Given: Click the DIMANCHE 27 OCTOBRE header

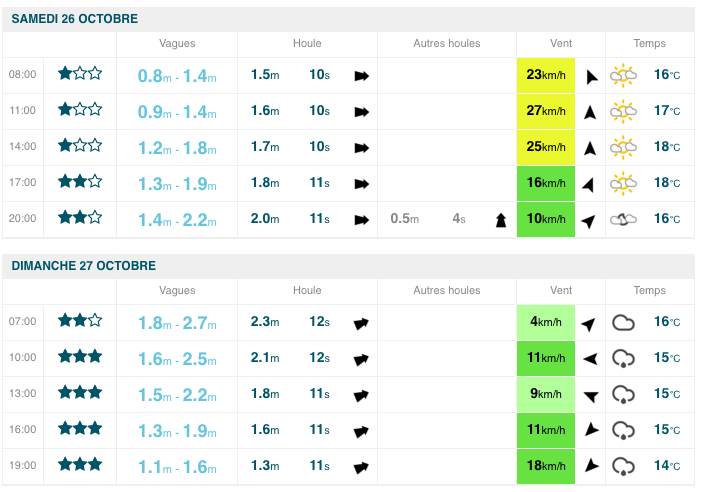Looking at the screenshot, I should (x=83, y=266).
